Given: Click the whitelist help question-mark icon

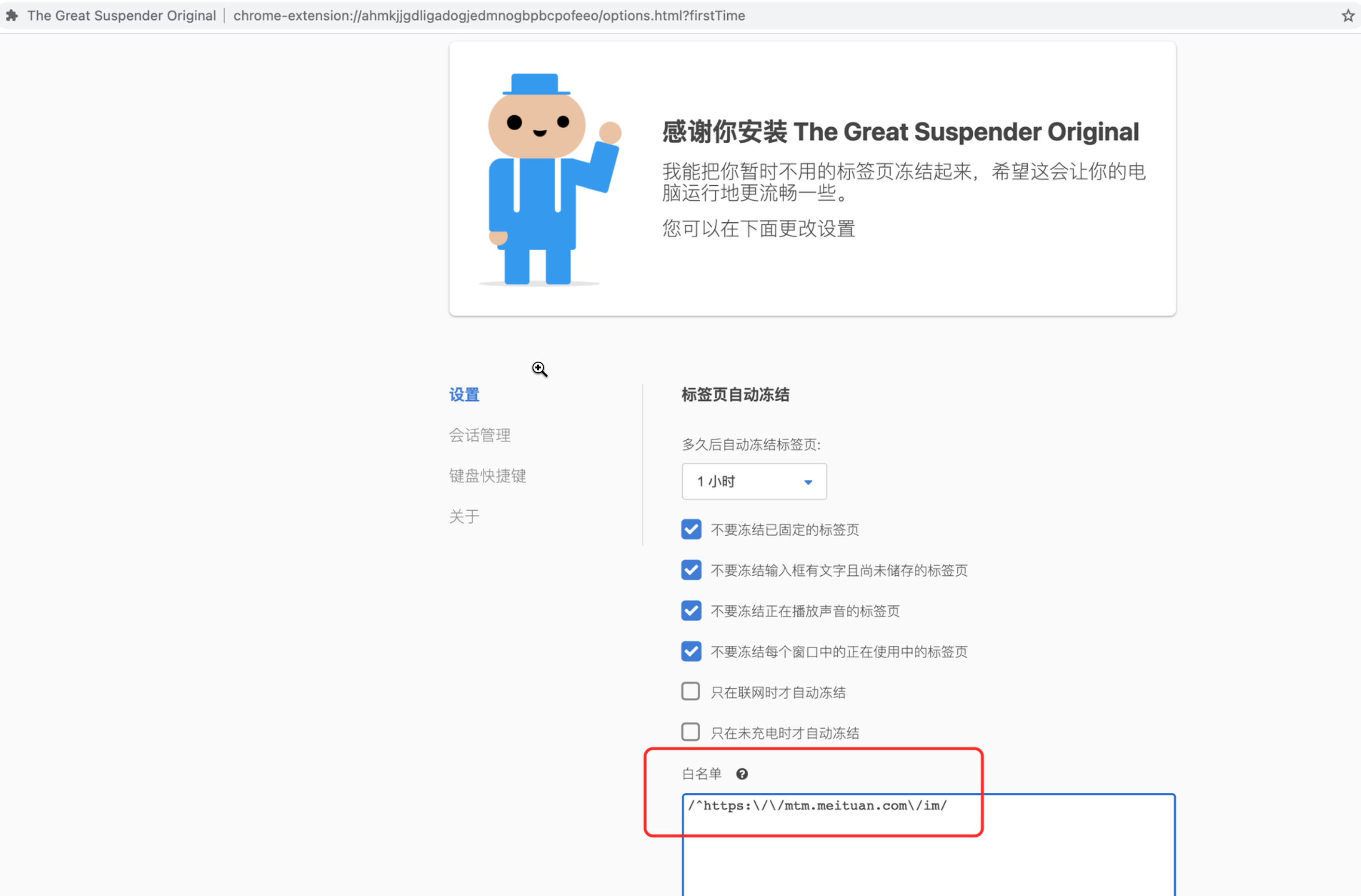Looking at the screenshot, I should click(x=742, y=774).
